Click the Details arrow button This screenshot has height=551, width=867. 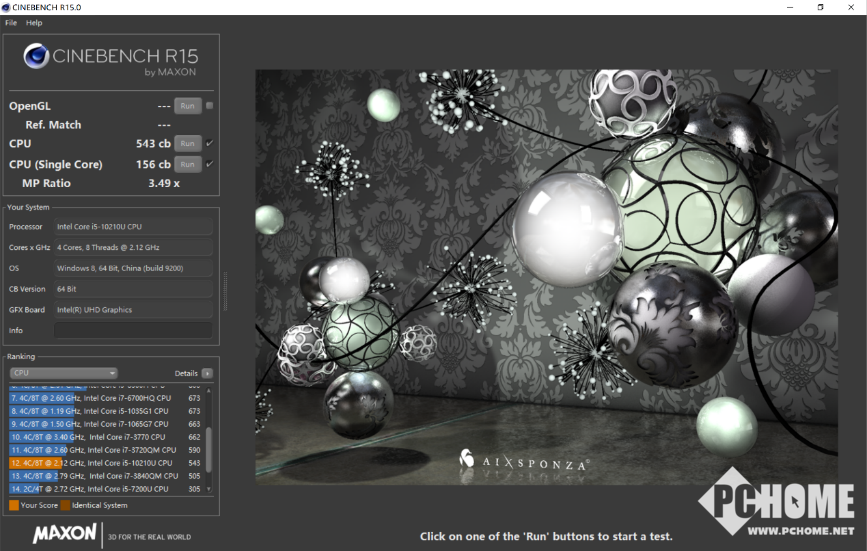pyautogui.click(x=207, y=374)
